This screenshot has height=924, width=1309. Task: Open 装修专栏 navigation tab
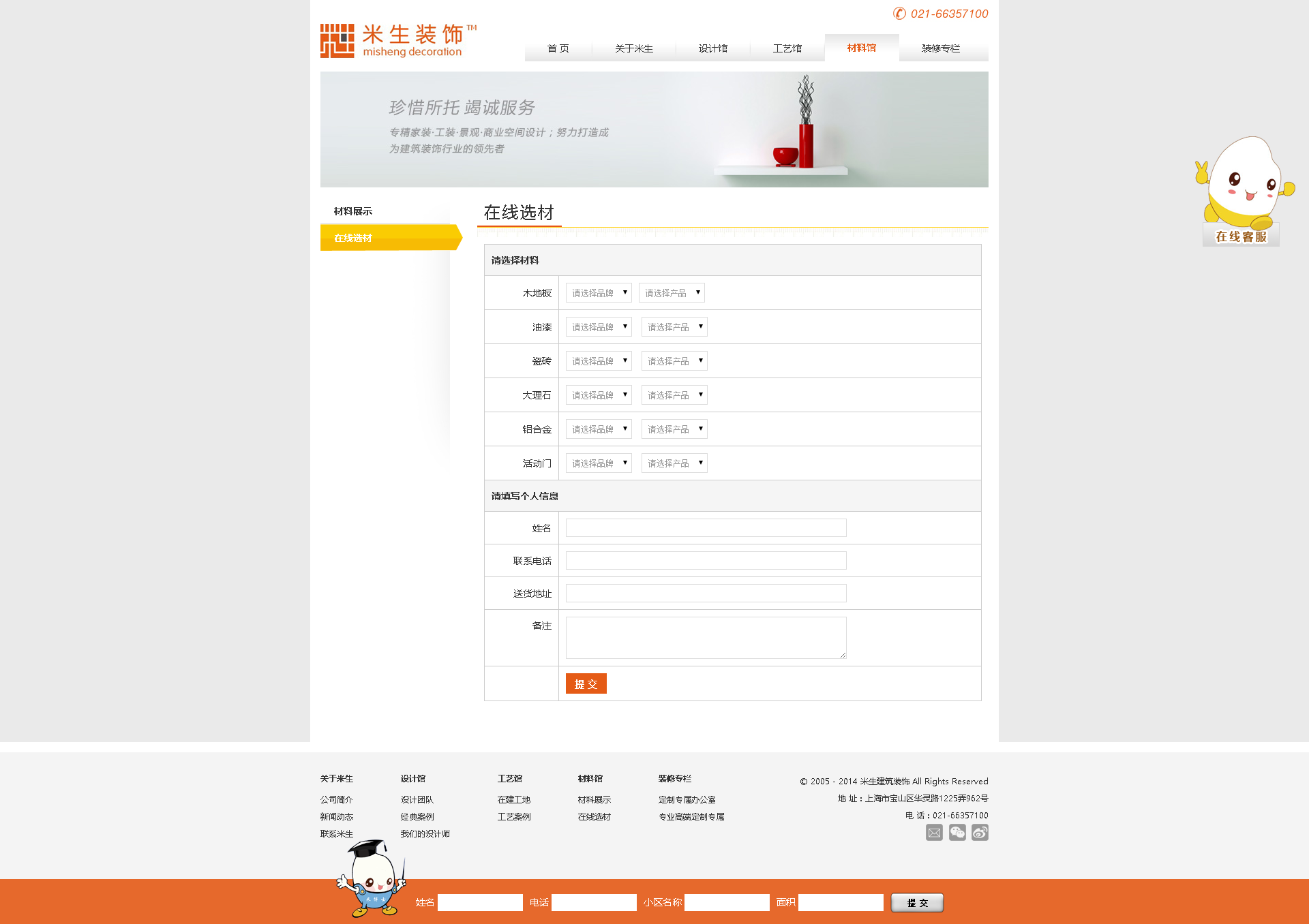pyautogui.click(x=940, y=48)
